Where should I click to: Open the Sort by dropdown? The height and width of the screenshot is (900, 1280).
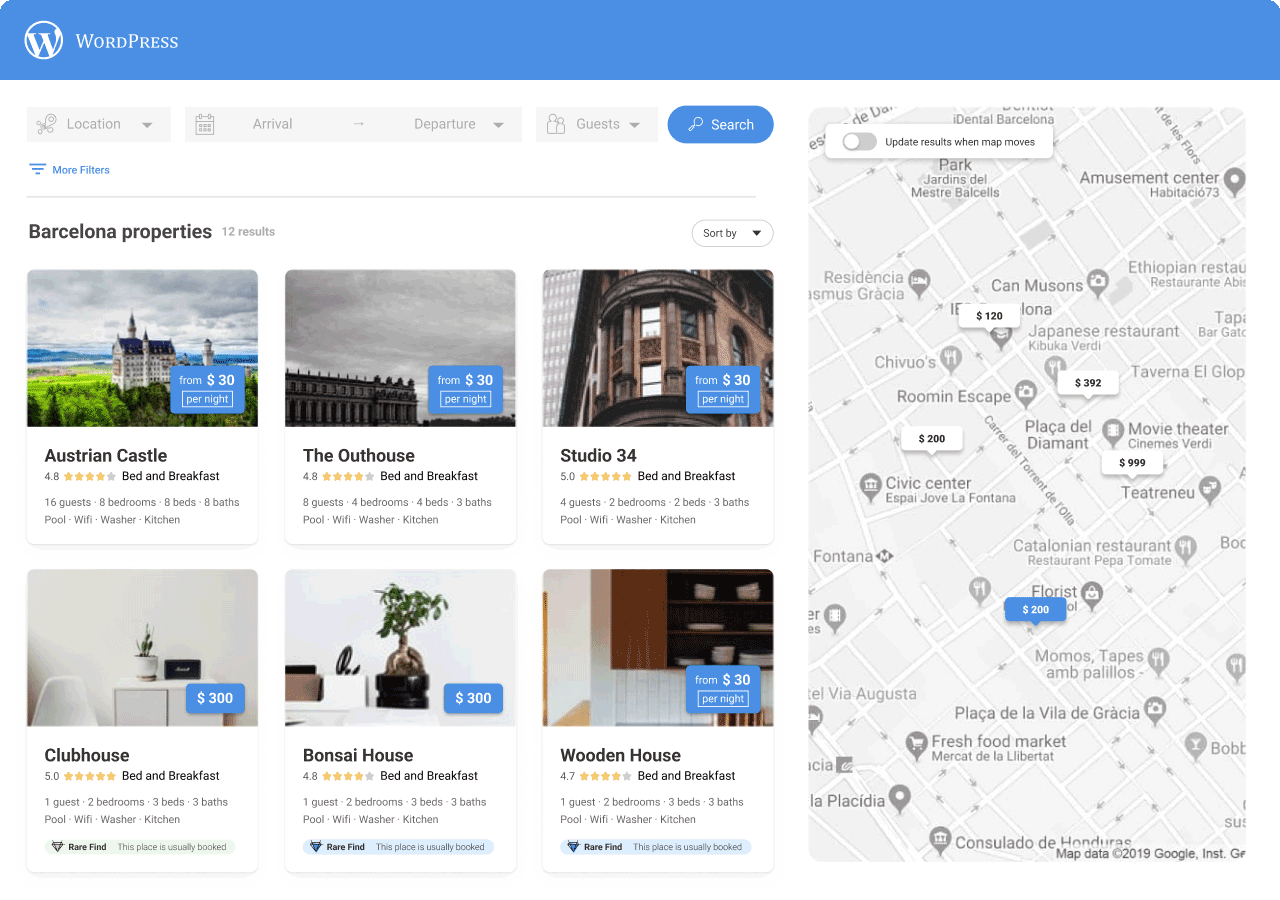(732, 233)
